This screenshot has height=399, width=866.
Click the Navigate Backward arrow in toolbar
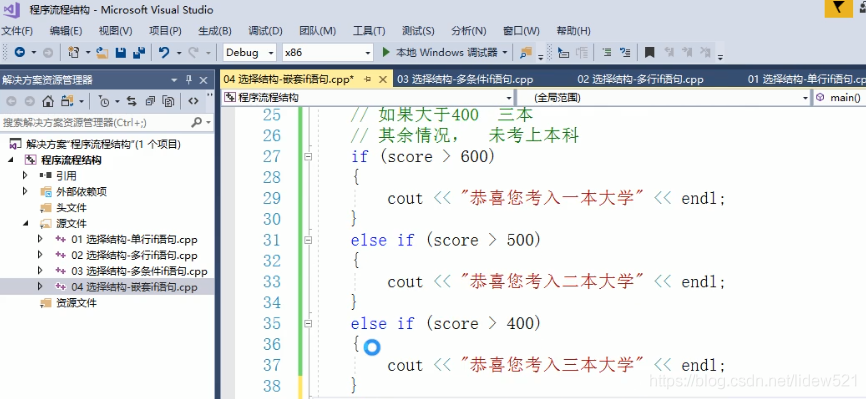(19, 52)
